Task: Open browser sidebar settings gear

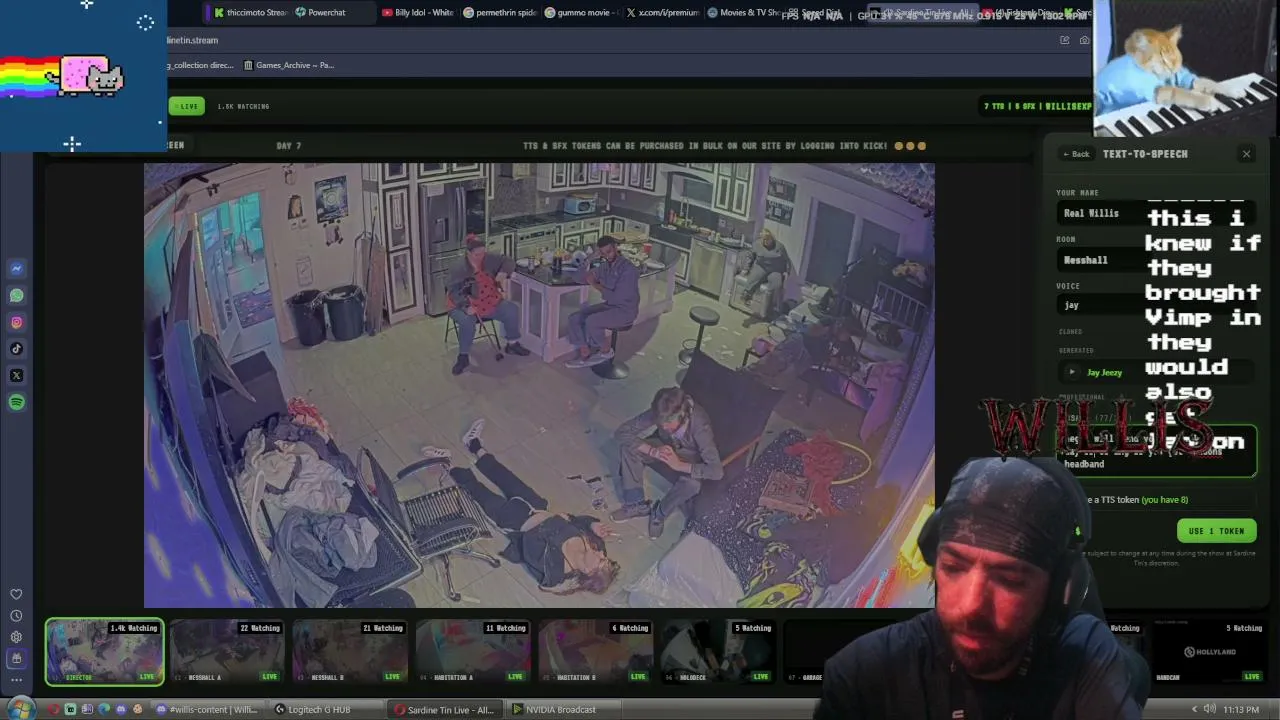Action: (16, 637)
